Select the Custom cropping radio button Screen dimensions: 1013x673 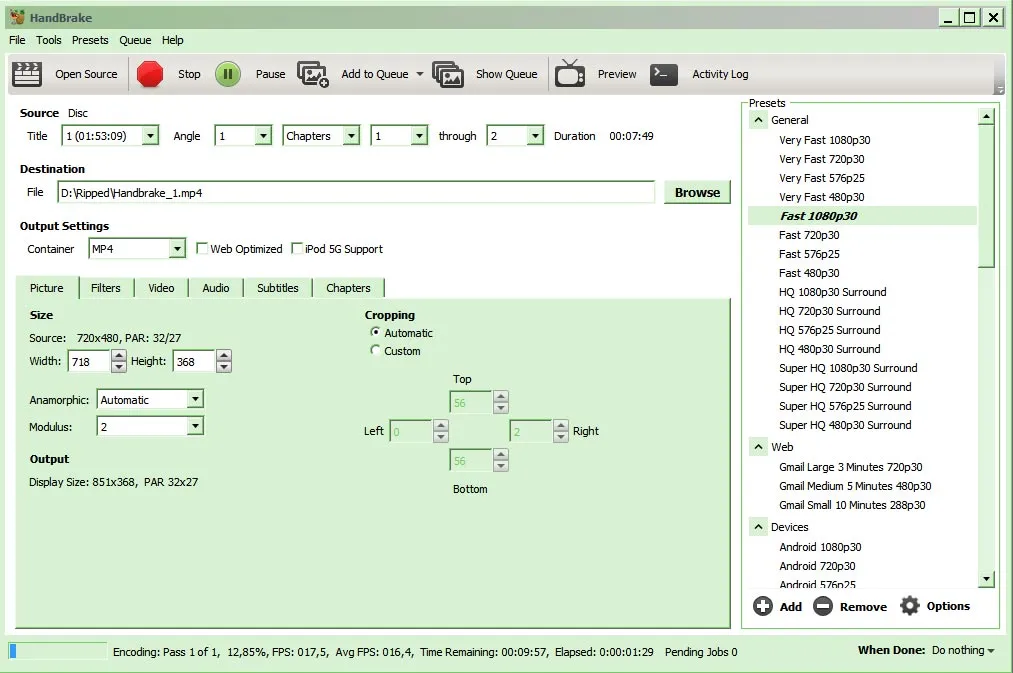point(376,351)
